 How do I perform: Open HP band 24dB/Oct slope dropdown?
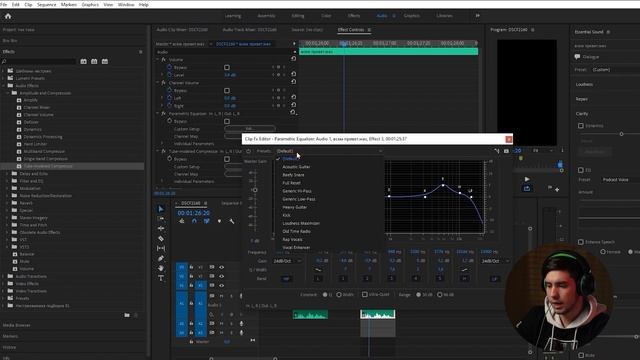click(287, 261)
